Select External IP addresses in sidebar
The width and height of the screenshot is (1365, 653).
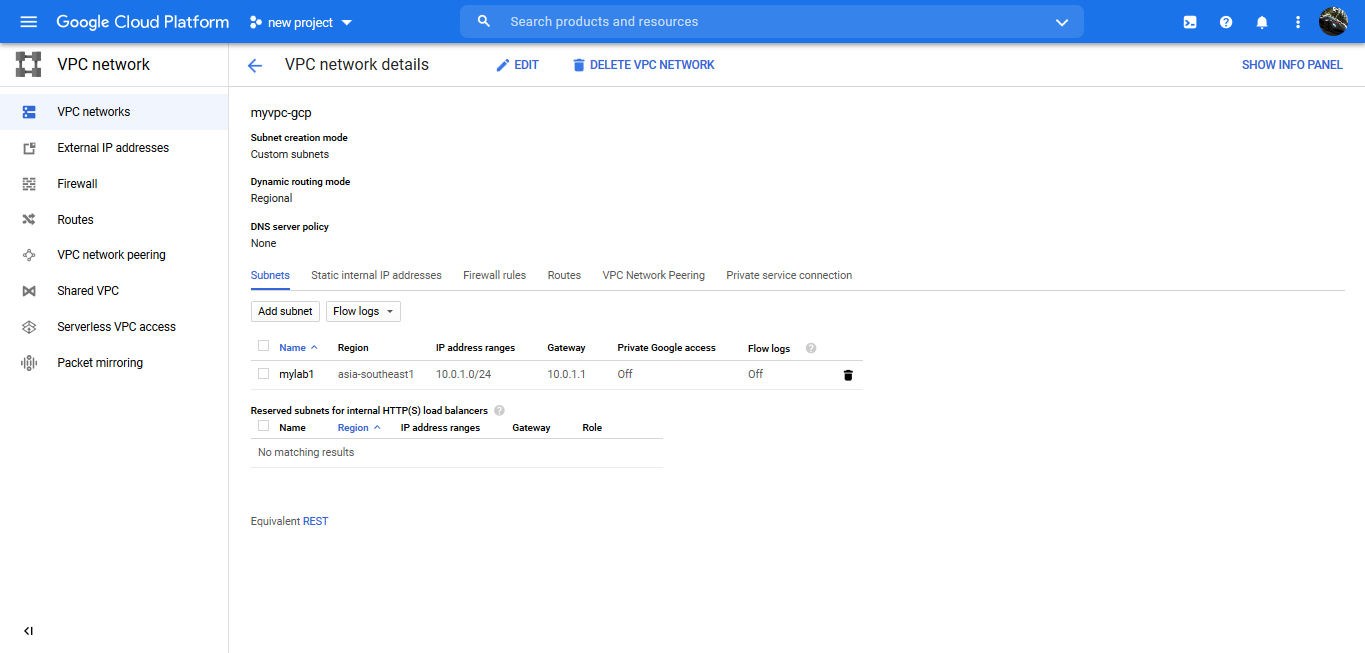click(x=114, y=148)
